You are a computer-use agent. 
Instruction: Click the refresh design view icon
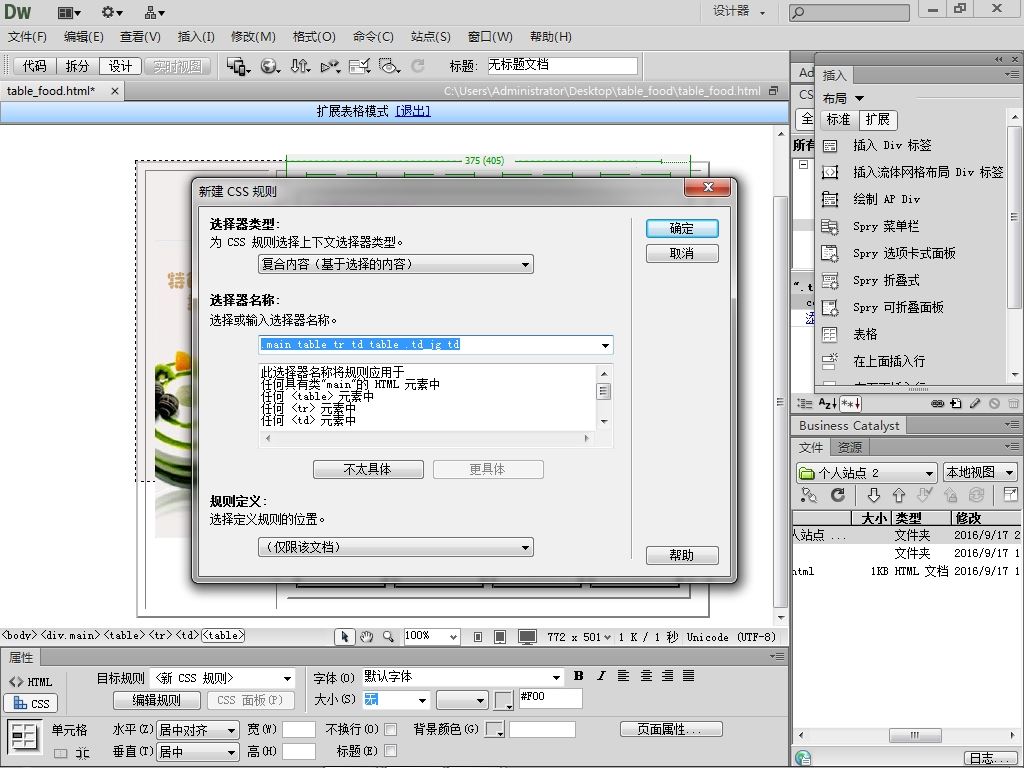point(418,66)
